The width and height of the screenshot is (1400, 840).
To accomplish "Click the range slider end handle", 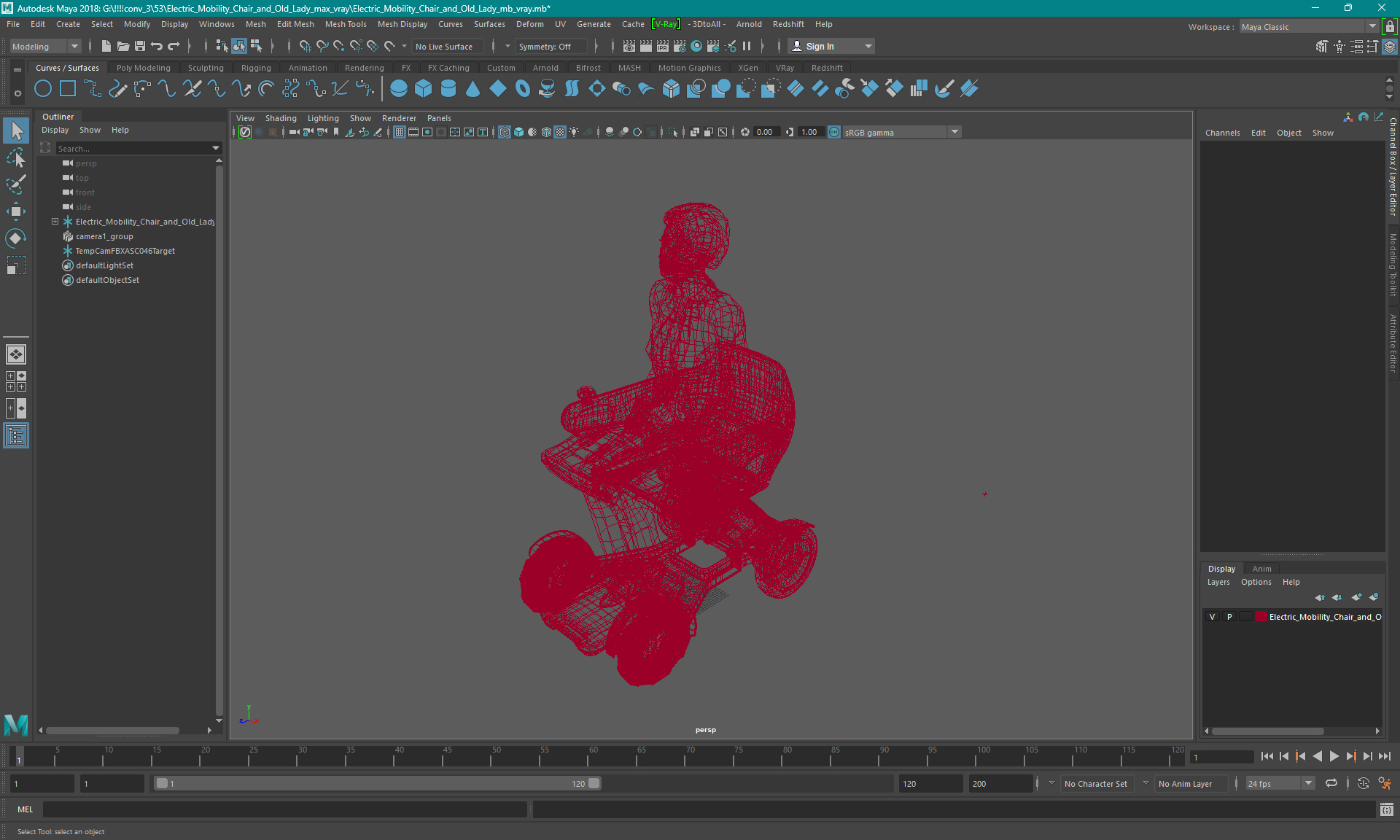I will (594, 783).
